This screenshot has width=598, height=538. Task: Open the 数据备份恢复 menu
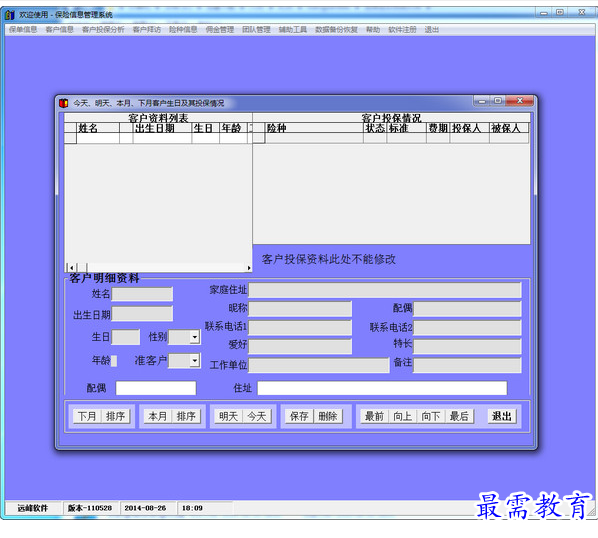pyautogui.click(x=336, y=29)
